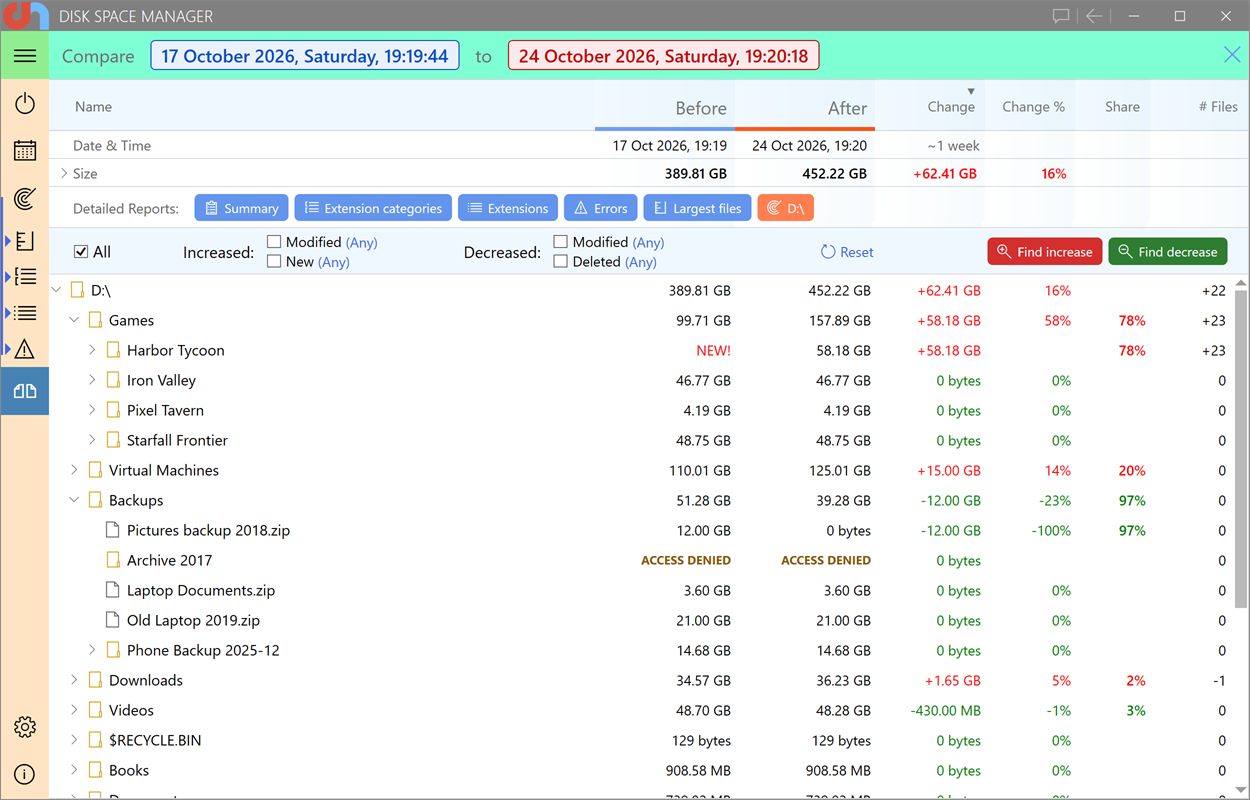Click the Find increase button
The height and width of the screenshot is (800, 1250).
[x=1045, y=252]
